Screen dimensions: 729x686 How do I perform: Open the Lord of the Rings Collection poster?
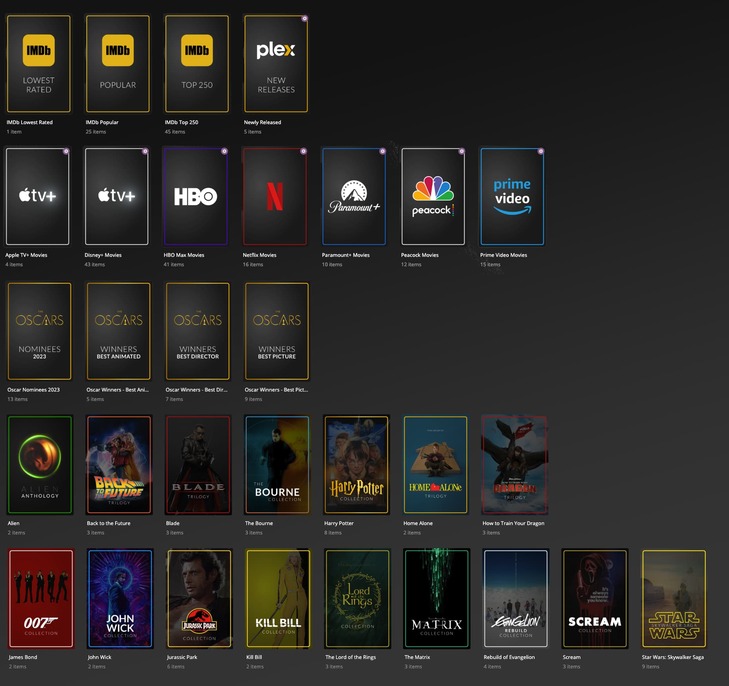pos(357,599)
